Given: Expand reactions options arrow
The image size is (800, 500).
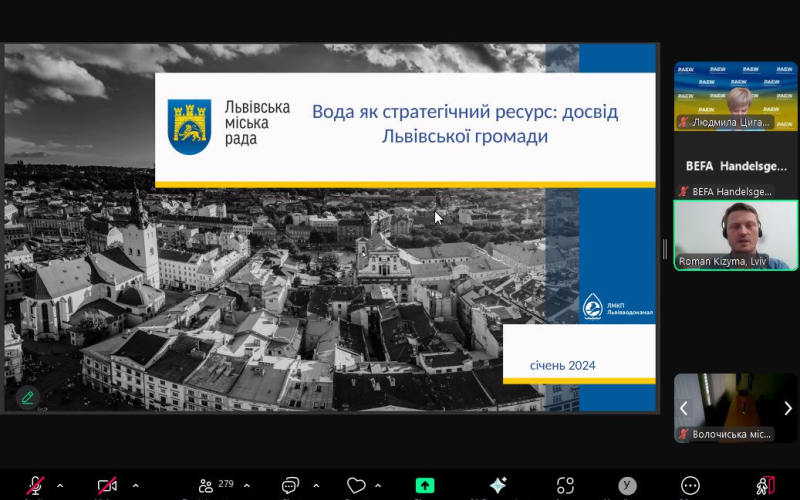Looking at the screenshot, I should [378, 485].
